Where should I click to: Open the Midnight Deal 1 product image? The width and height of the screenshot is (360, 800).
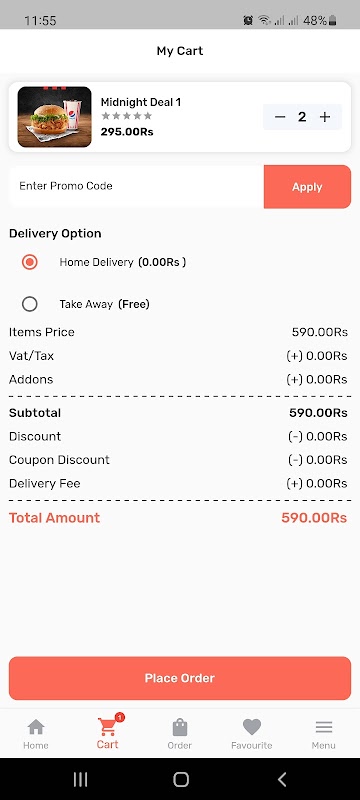[55, 117]
